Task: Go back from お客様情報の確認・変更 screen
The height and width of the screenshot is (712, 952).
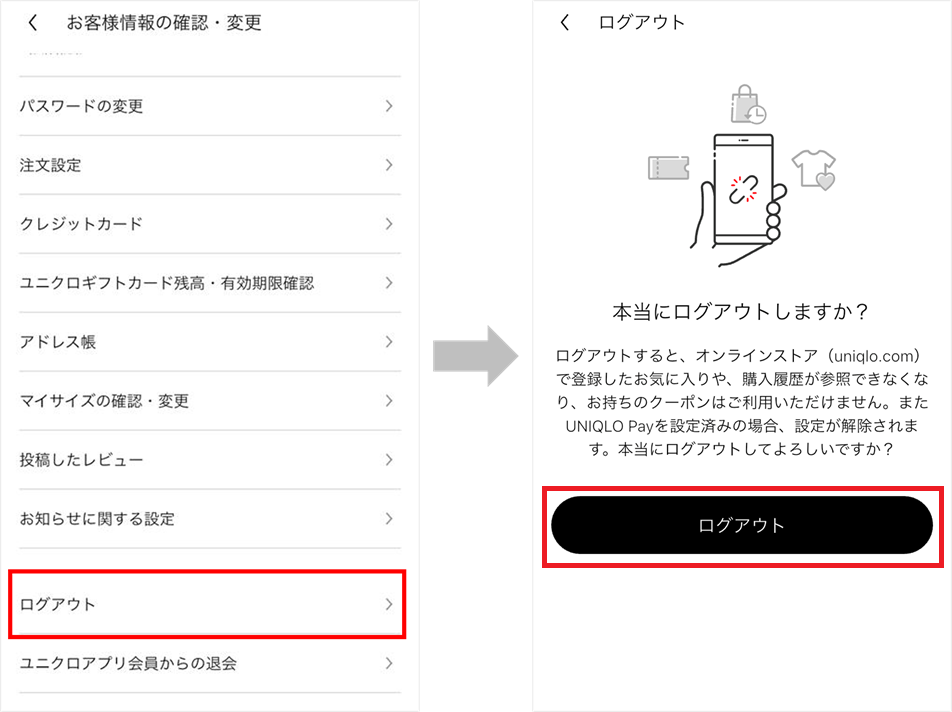Action: [x=33, y=23]
